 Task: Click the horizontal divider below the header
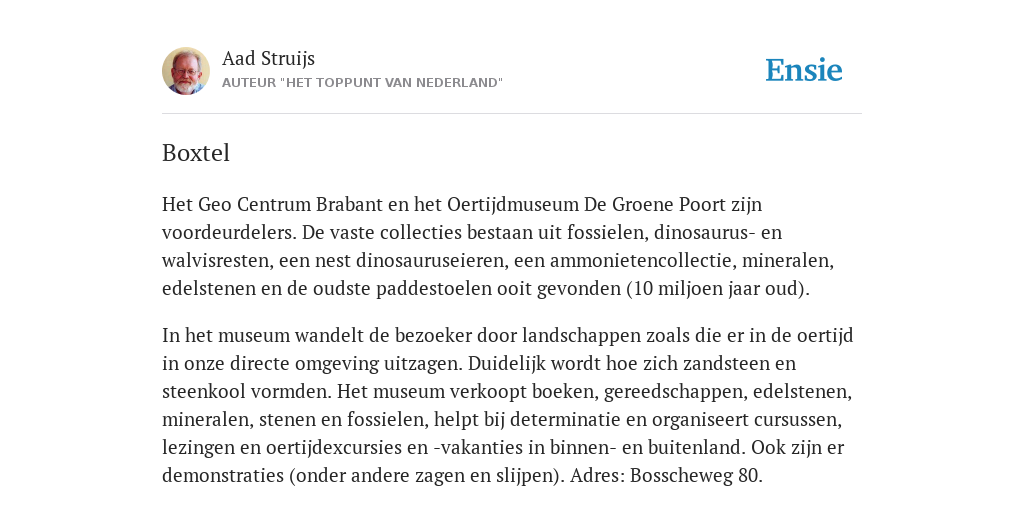pos(512,114)
